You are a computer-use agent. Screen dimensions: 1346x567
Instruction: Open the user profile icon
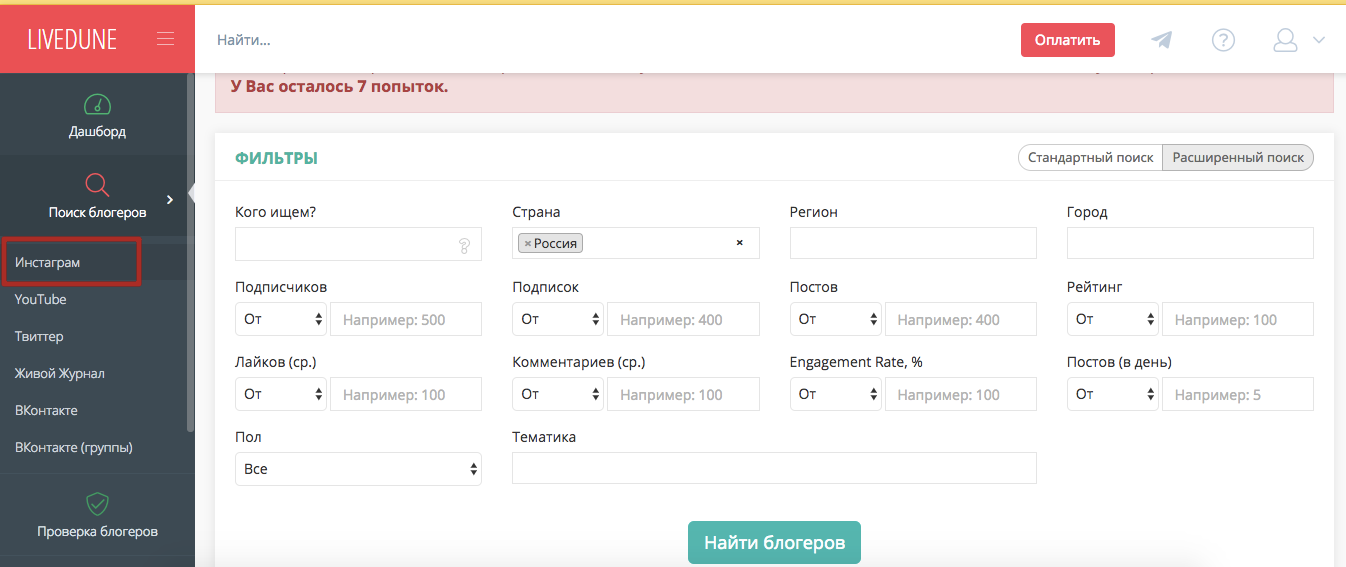(x=1285, y=40)
